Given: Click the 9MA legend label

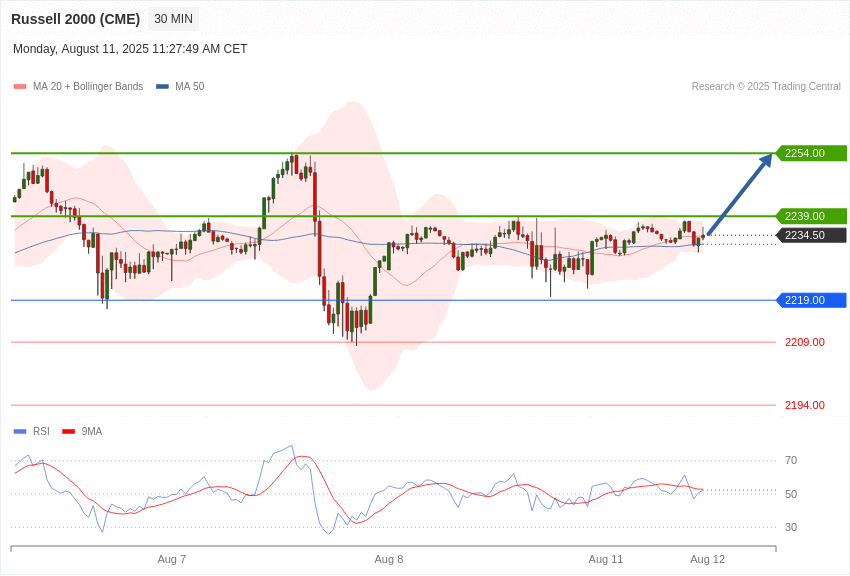Looking at the screenshot, I should [x=92, y=431].
